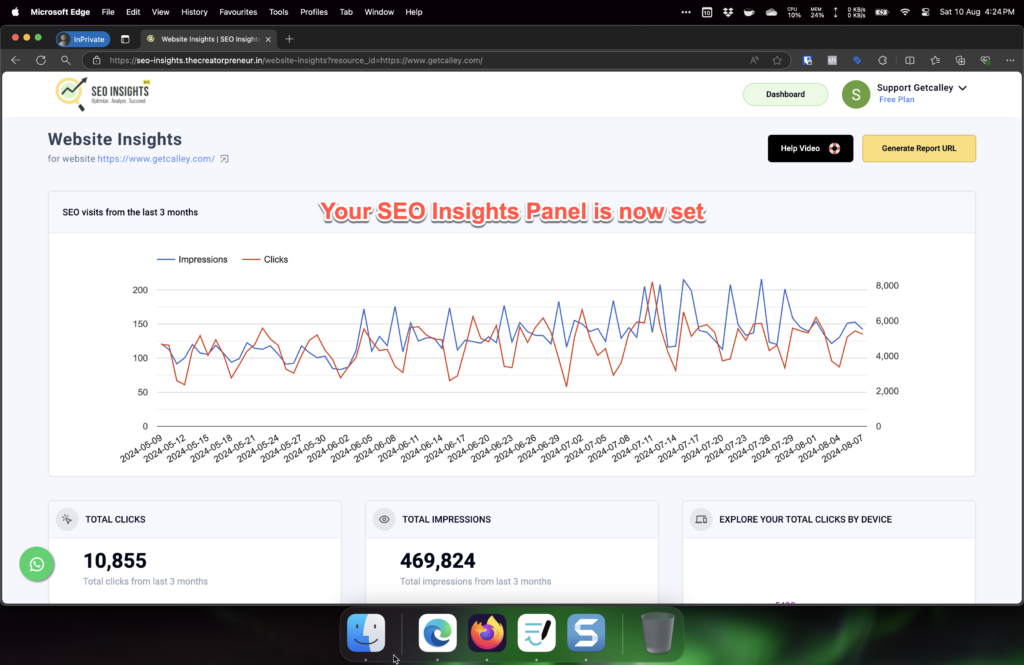Image resolution: width=1024 pixels, height=665 pixels.
Task: Expand the Support Getcalley account dropdown
Action: click(963, 88)
